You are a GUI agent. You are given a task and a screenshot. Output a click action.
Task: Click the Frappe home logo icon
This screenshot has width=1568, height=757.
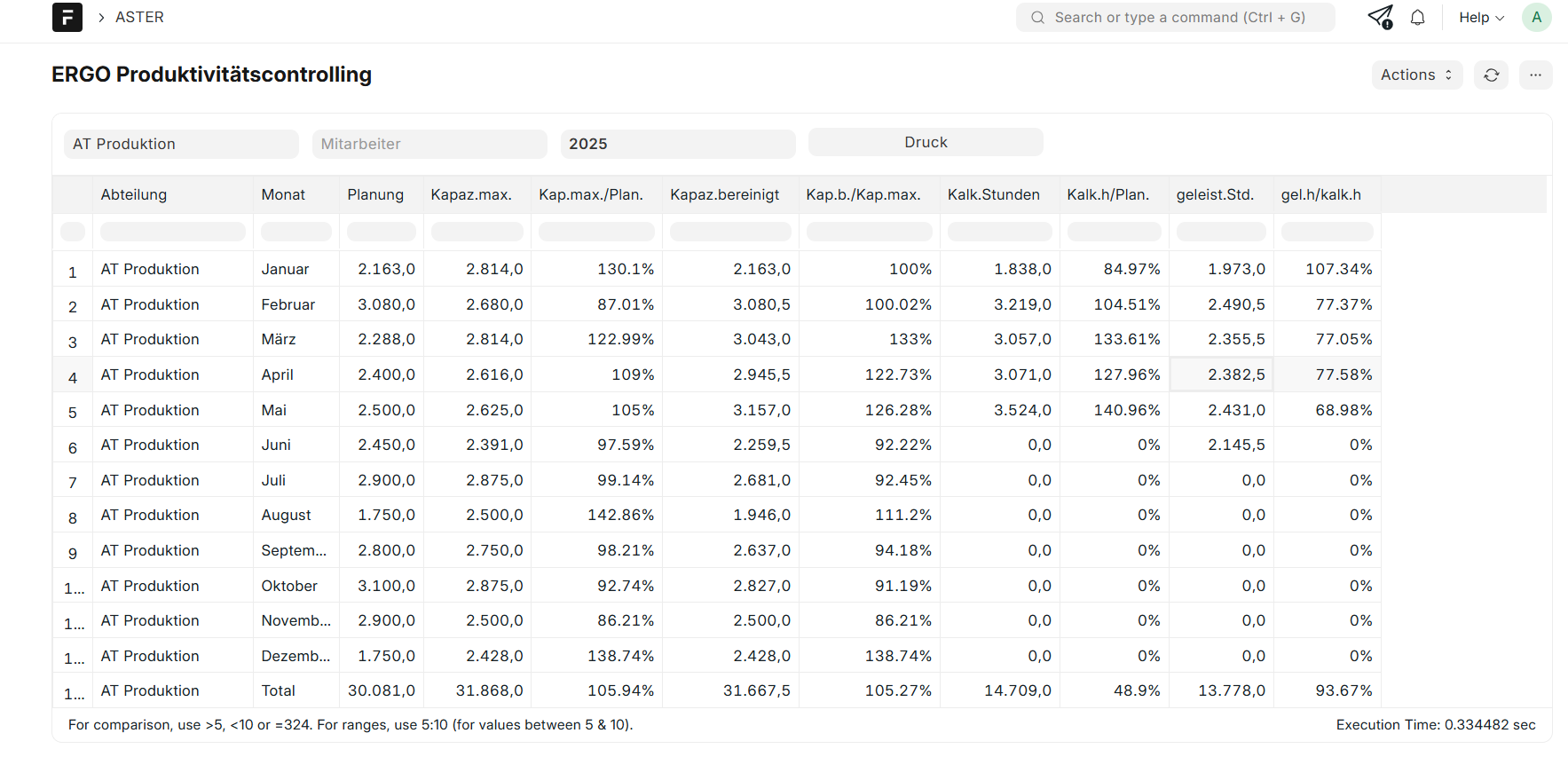coord(67,18)
